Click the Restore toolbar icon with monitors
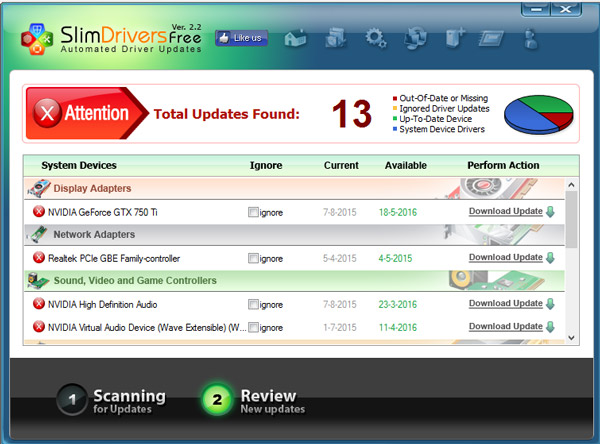The height and width of the screenshot is (444, 600). pos(416,38)
